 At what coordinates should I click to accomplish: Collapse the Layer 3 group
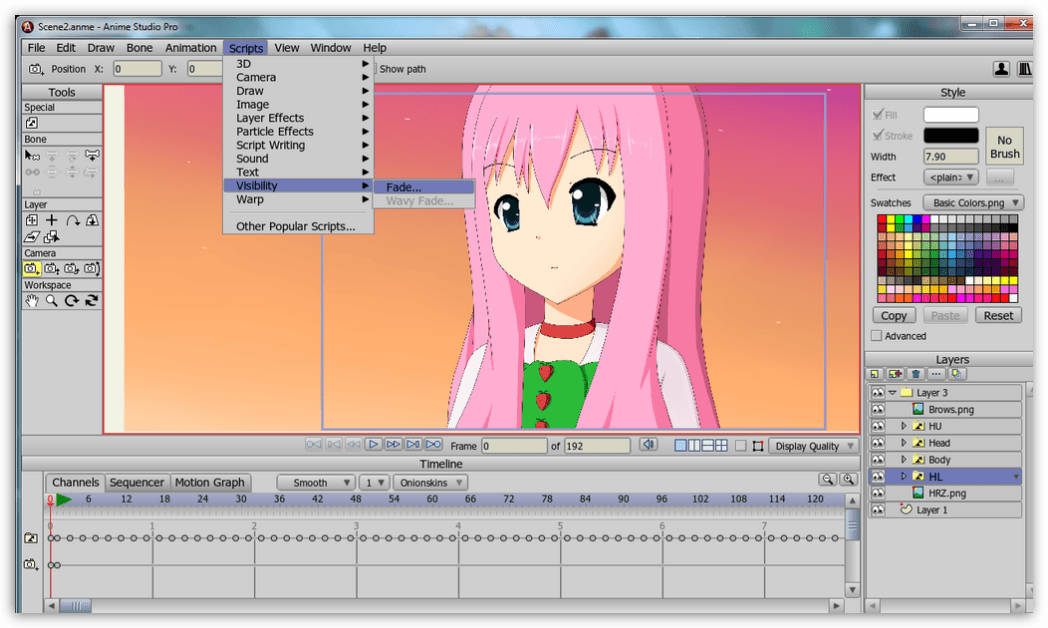click(892, 393)
